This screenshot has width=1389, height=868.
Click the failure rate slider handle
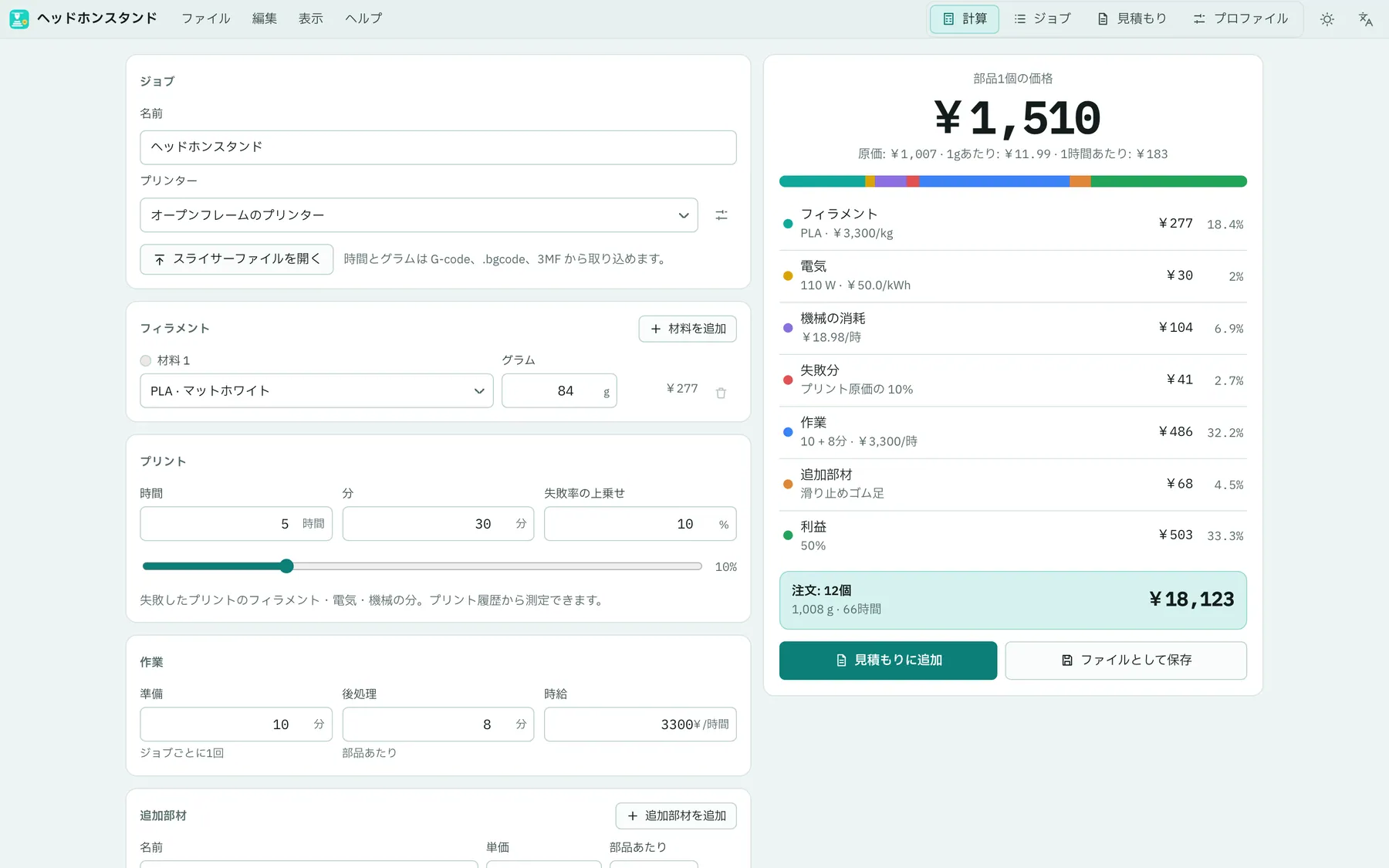click(x=286, y=566)
